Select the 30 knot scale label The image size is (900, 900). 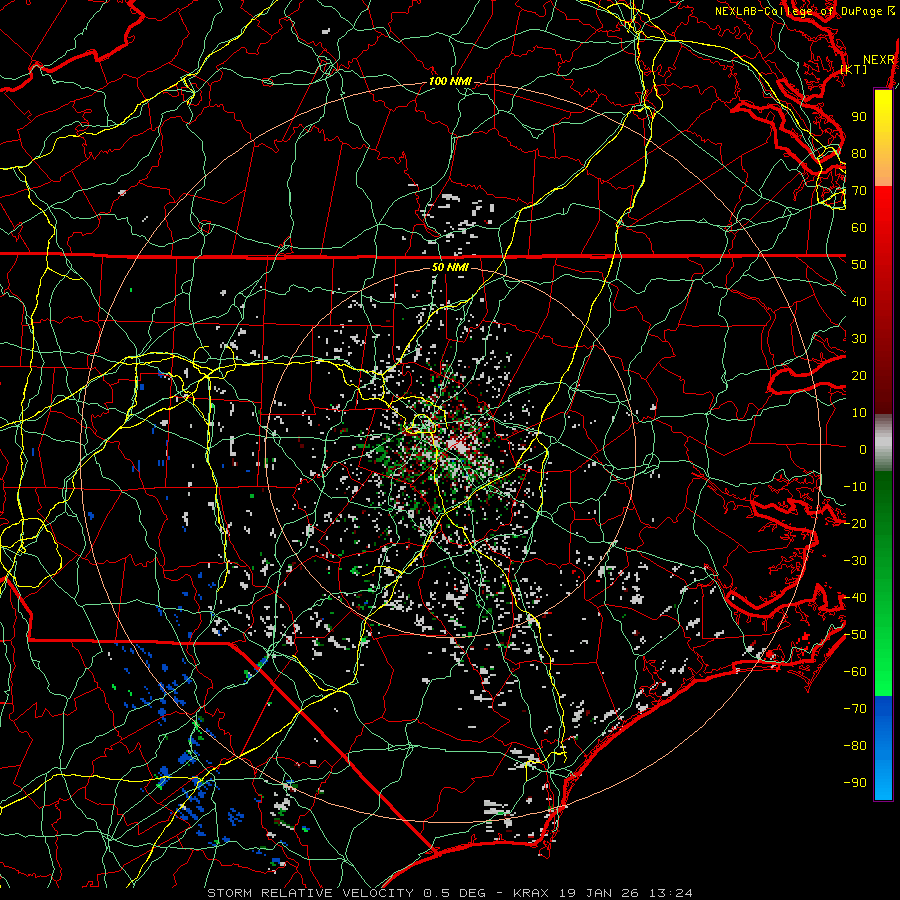point(859,339)
